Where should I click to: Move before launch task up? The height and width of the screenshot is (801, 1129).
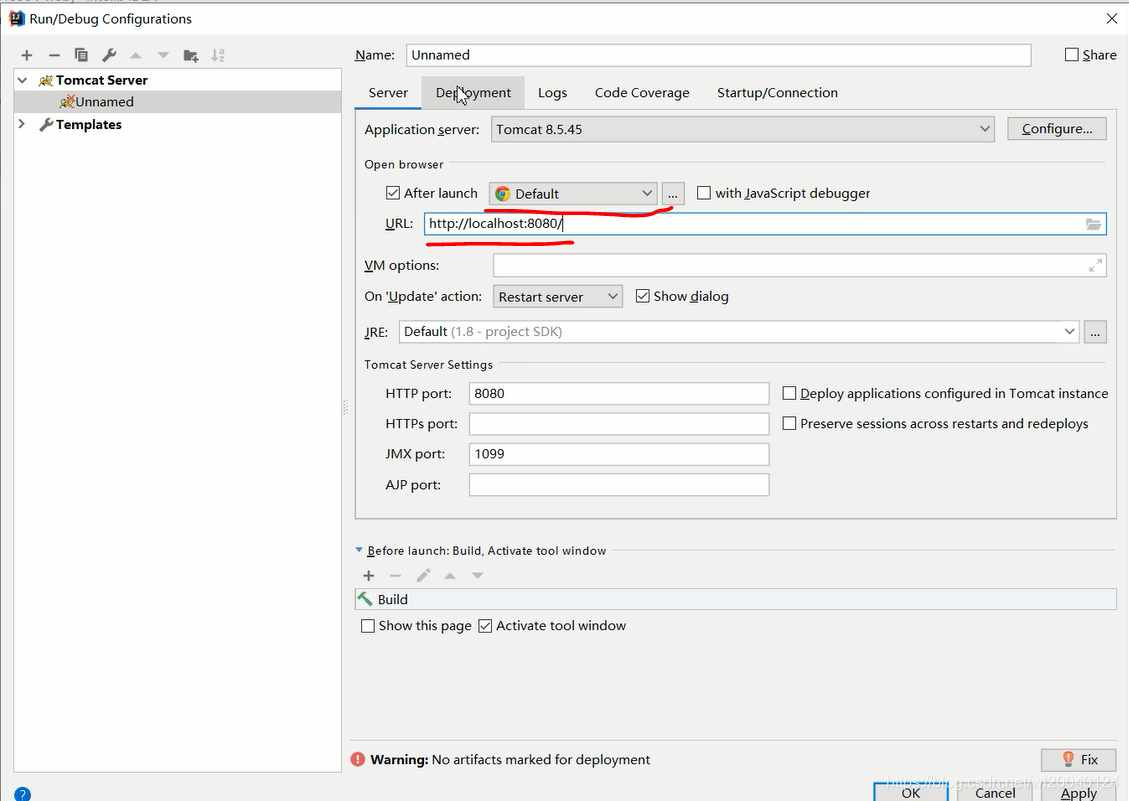tap(450, 576)
